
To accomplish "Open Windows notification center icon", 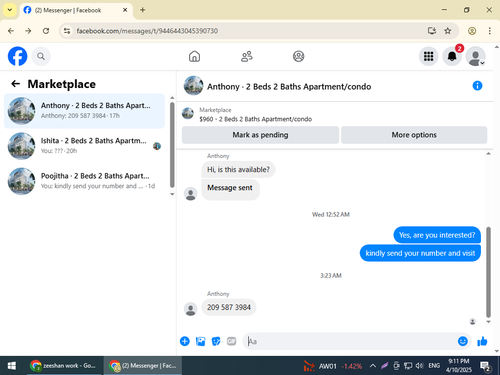I will pos(485,366).
